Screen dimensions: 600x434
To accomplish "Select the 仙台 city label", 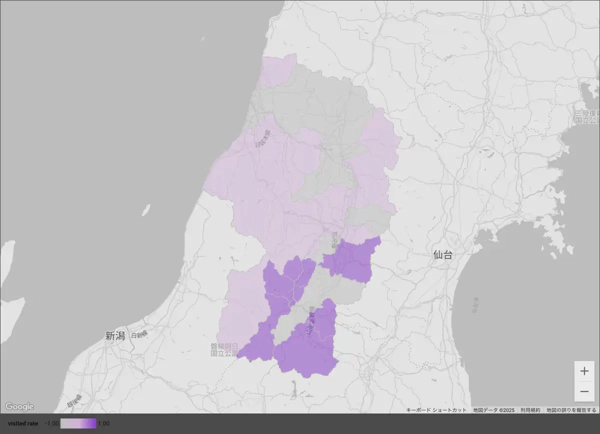I will (x=443, y=256).
